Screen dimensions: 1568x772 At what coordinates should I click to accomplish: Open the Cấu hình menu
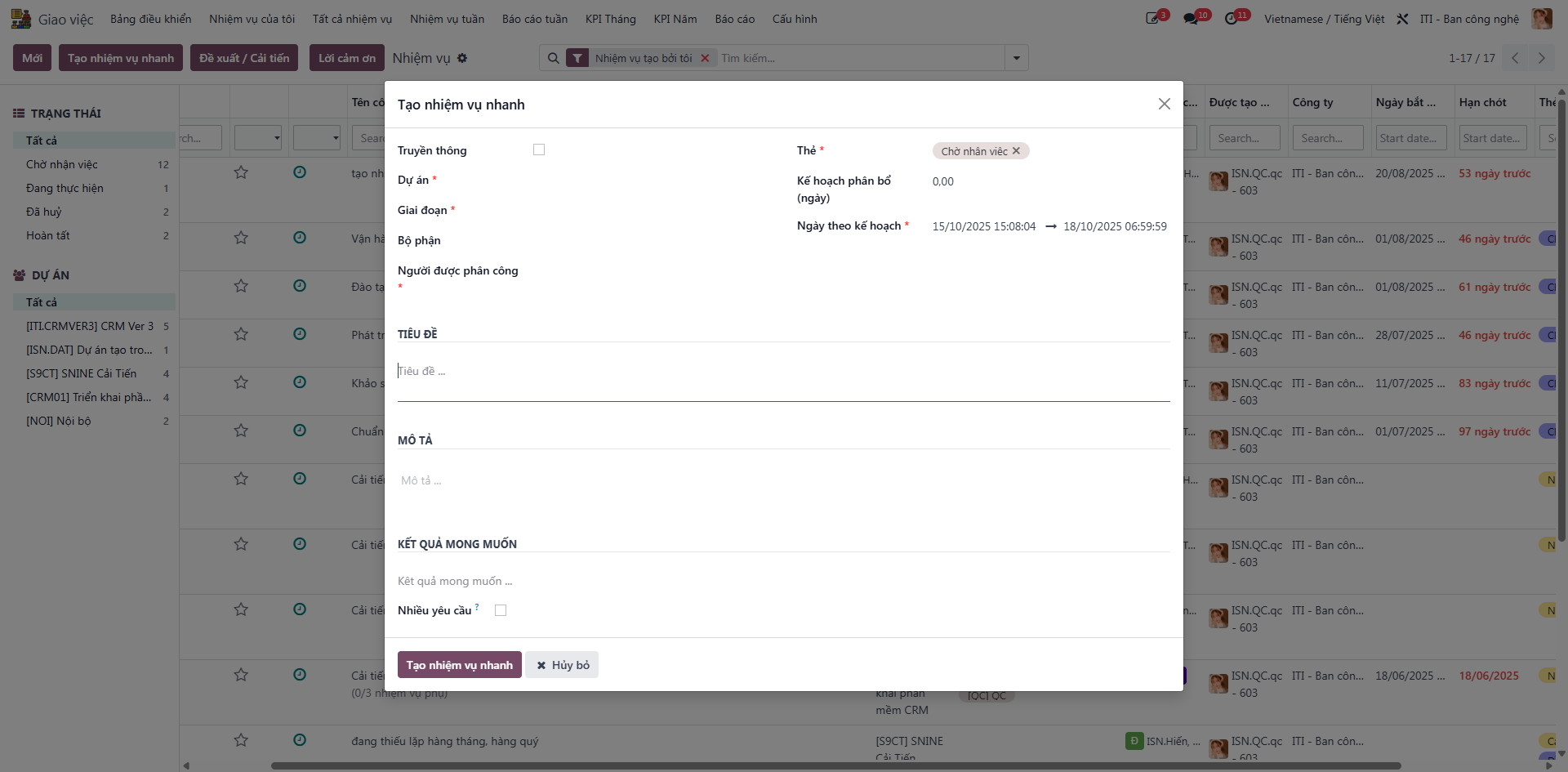795,19
